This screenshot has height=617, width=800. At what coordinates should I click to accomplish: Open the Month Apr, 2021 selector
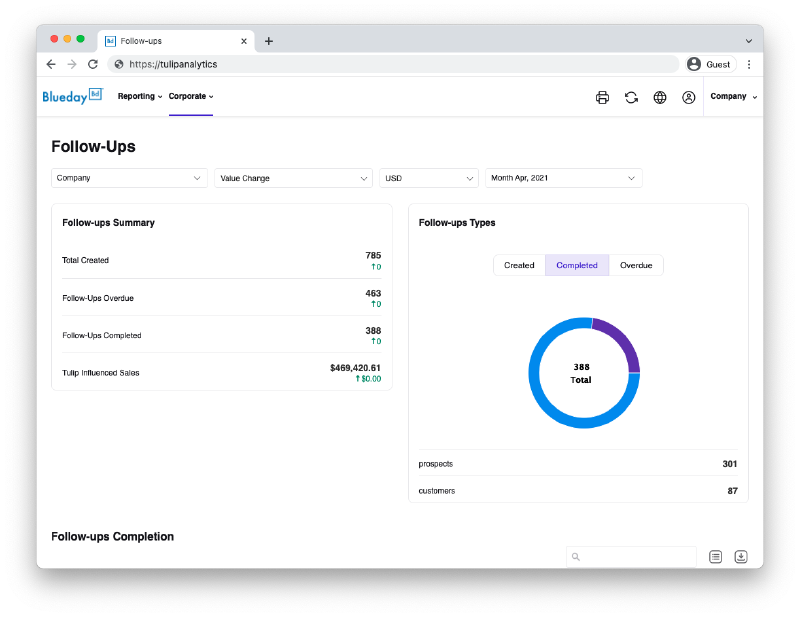563,177
